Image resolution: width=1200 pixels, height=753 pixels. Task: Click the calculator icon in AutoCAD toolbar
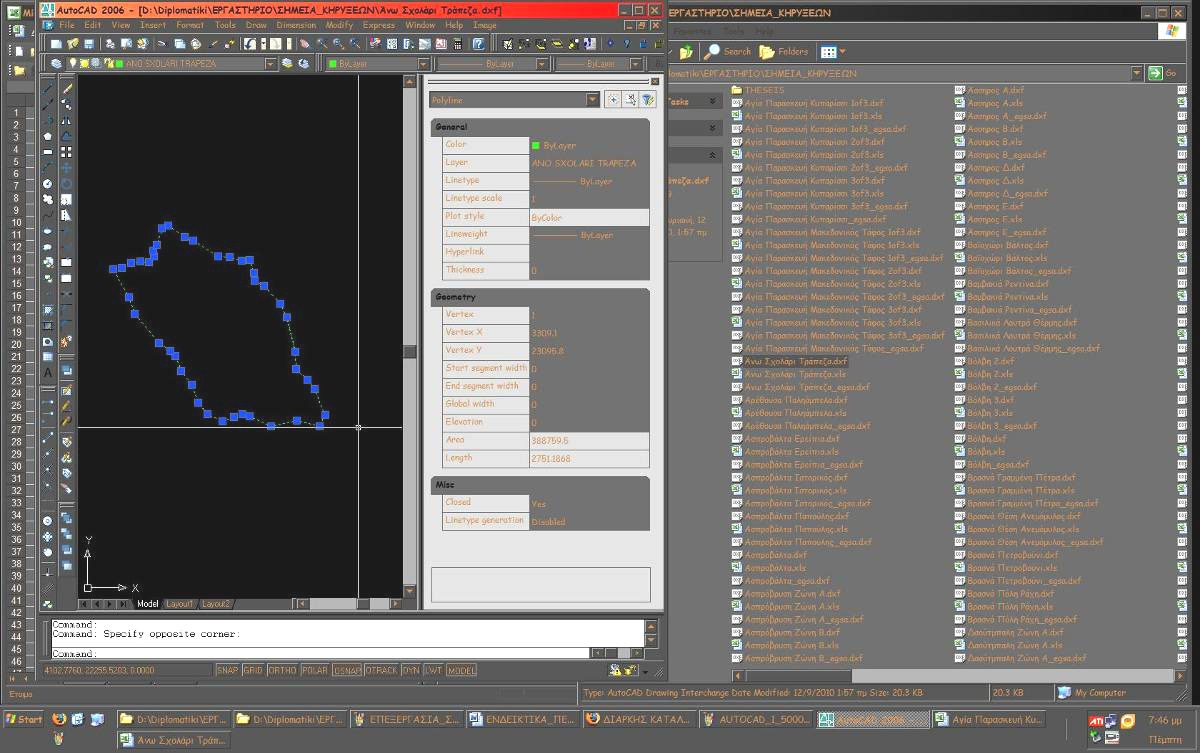(459, 44)
